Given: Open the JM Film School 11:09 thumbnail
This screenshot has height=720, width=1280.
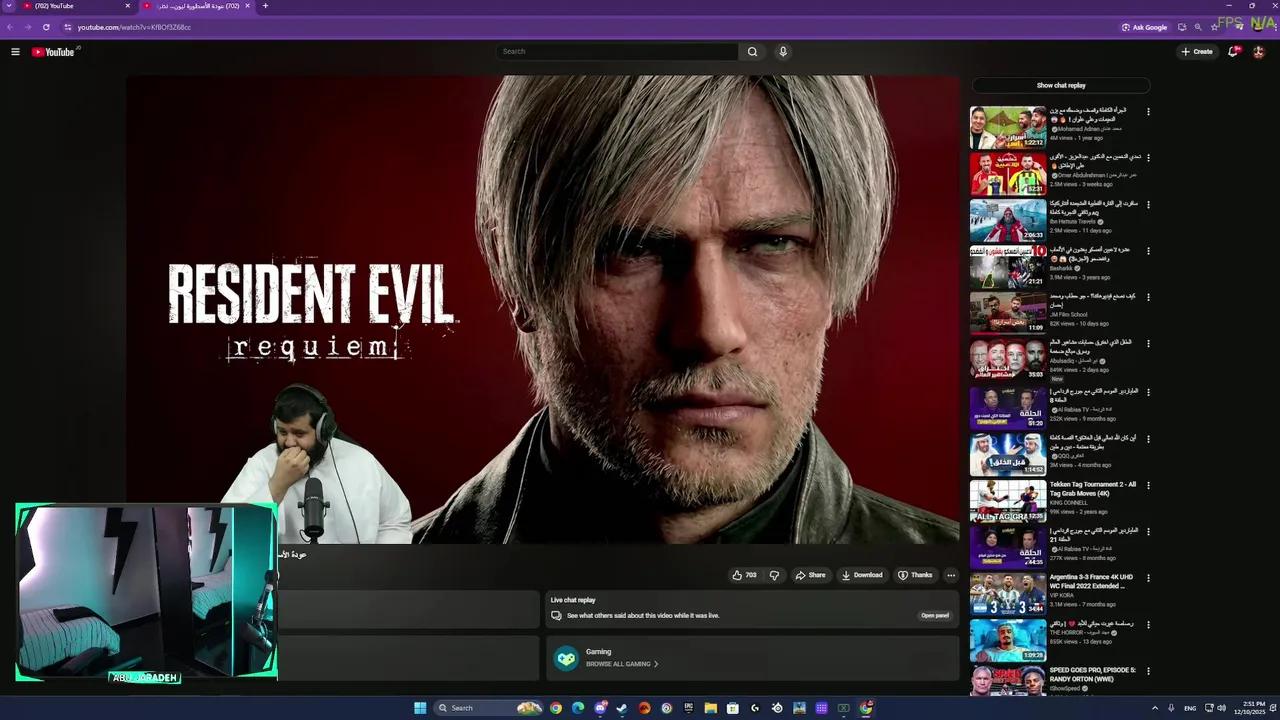Looking at the screenshot, I should pyautogui.click(x=1008, y=313).
